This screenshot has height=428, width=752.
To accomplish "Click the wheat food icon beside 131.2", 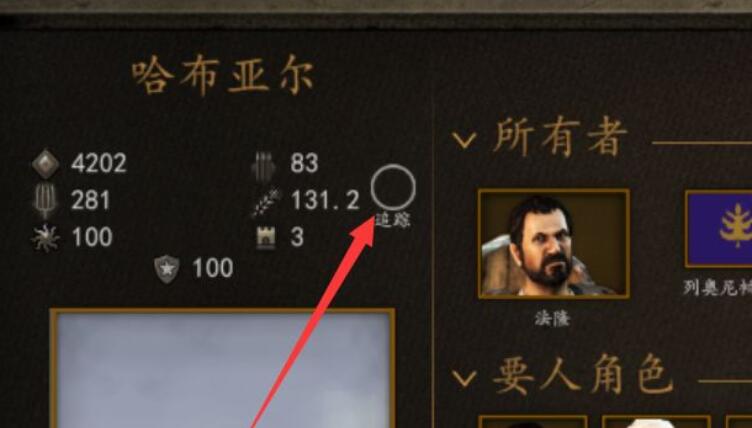I will point(266,201).
